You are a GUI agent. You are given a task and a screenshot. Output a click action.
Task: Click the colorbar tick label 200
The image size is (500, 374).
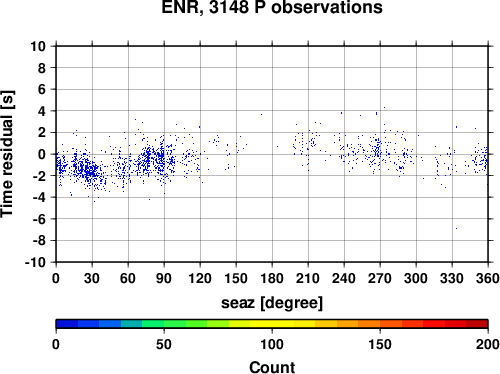click(x=488, y=344)
